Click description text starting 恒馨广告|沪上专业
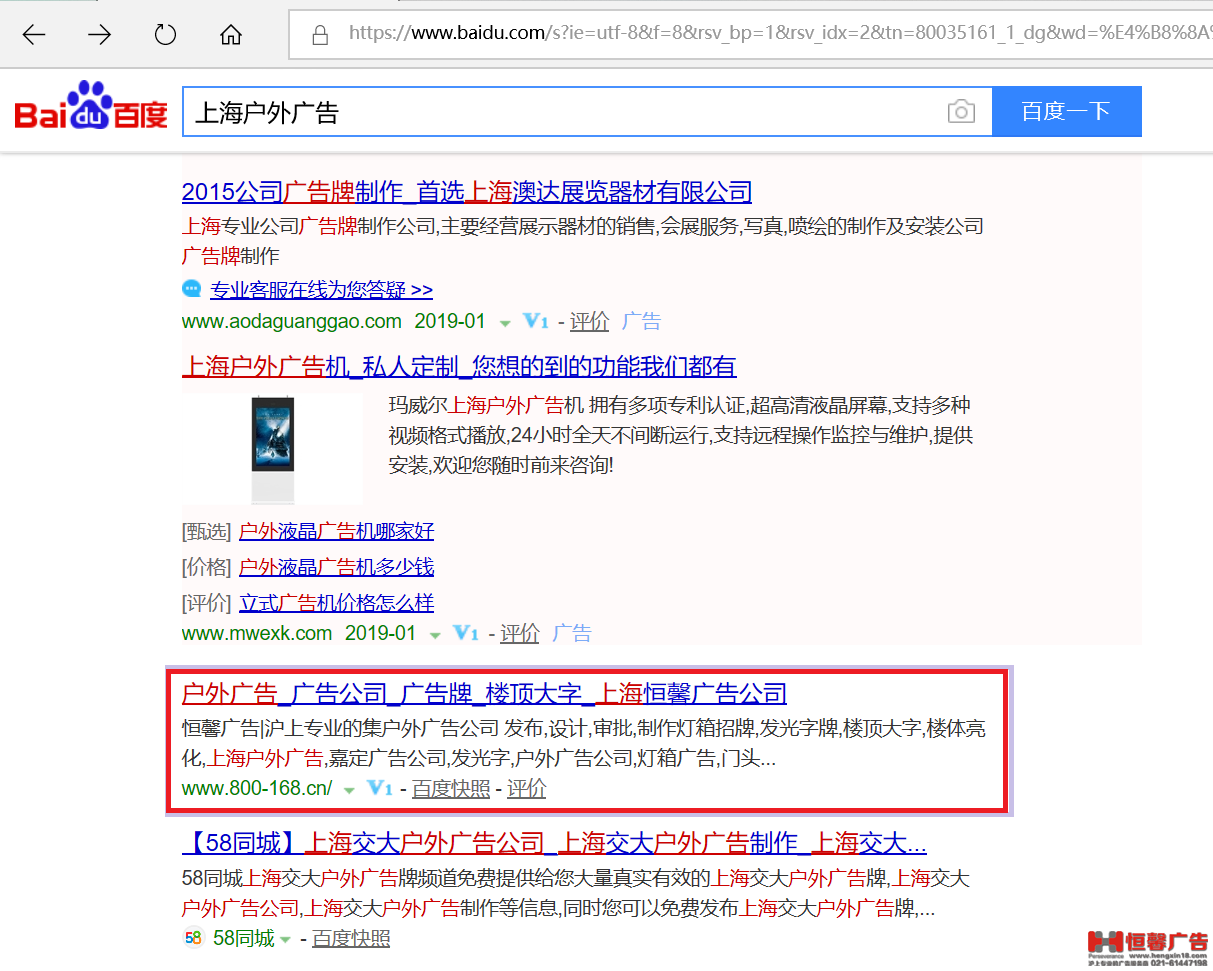The image size is (1213, 971). coord(583,743)
